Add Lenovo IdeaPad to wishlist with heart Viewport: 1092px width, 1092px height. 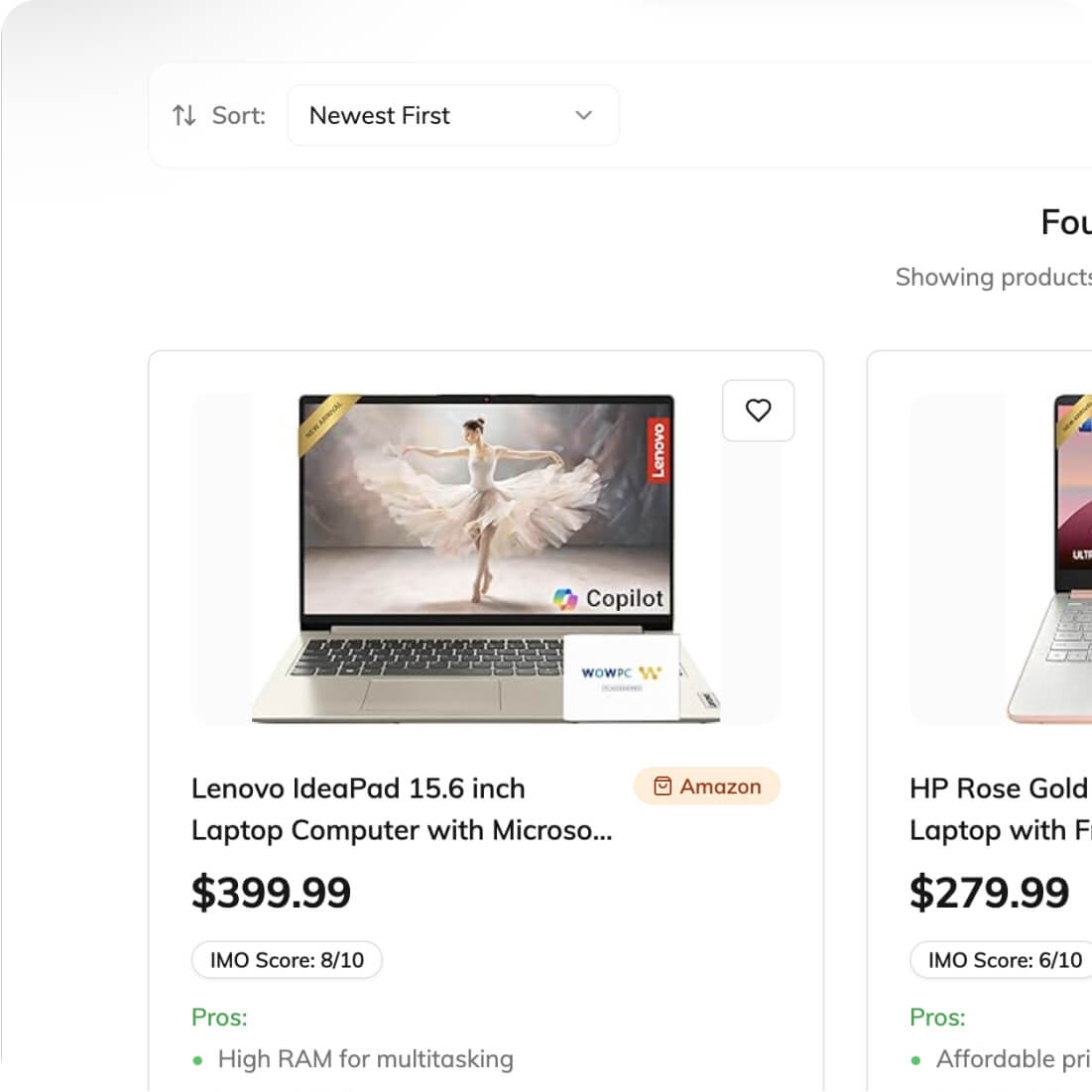click(x=758, y=411)
